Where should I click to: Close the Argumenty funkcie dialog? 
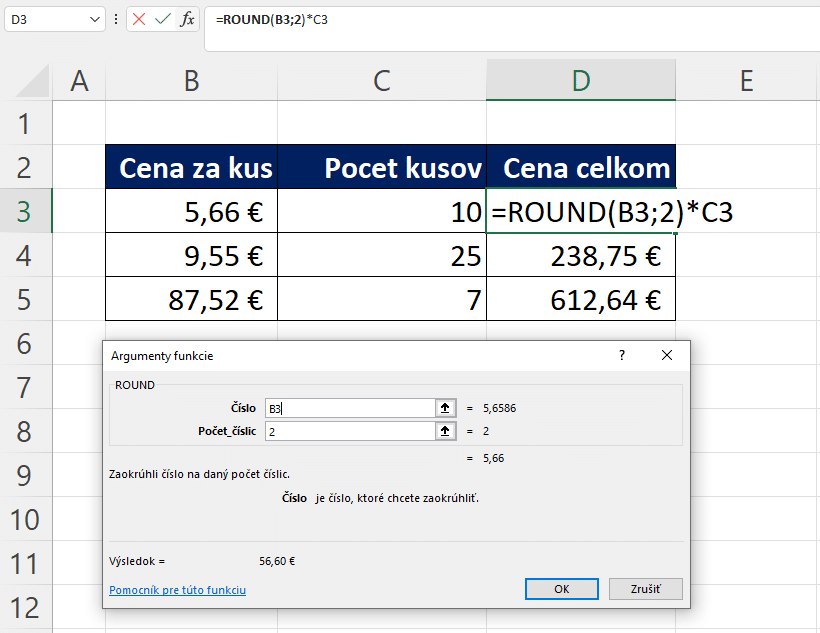click(667, 355)
